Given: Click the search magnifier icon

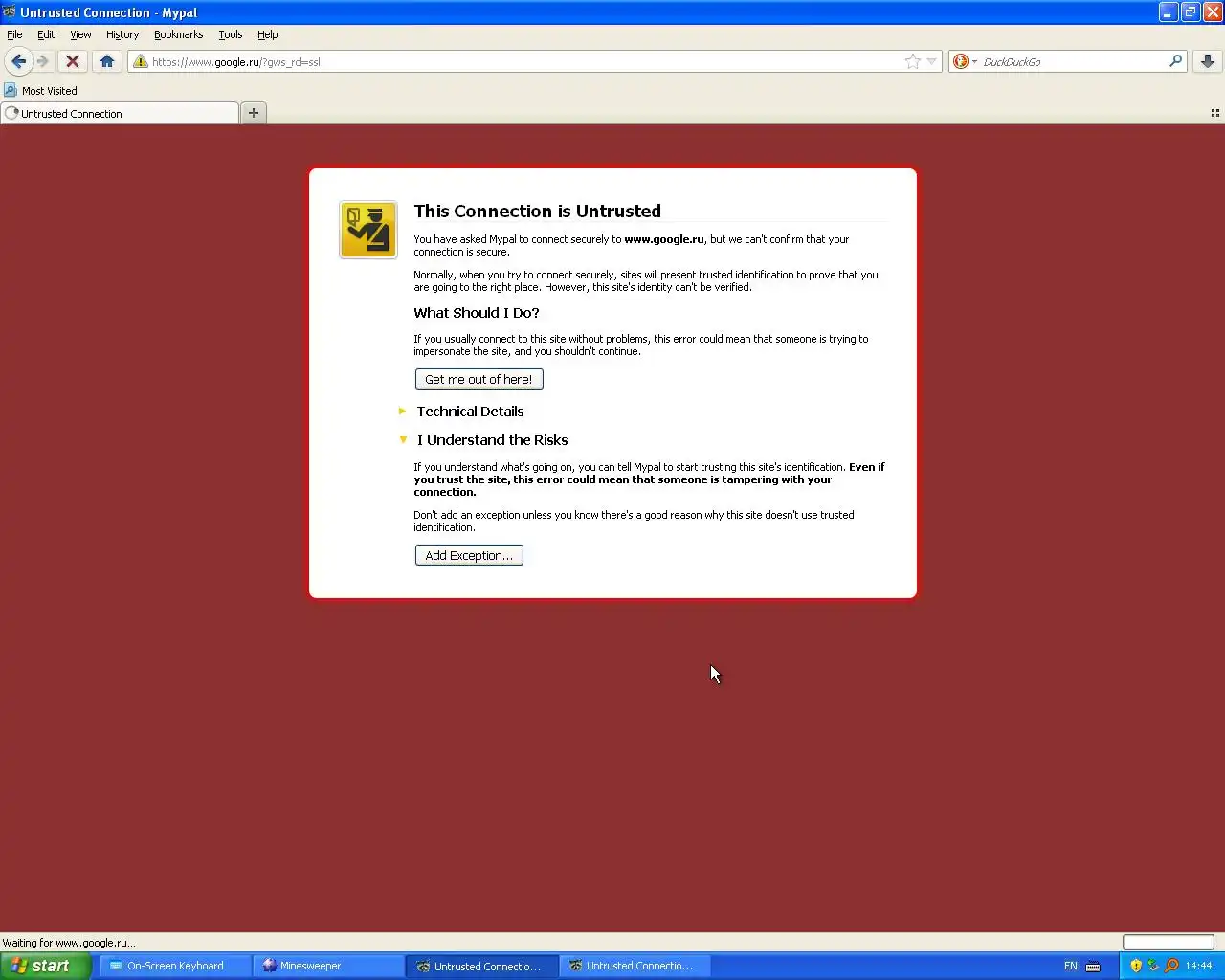Looking at the screenshot, I should (1175, 61).
